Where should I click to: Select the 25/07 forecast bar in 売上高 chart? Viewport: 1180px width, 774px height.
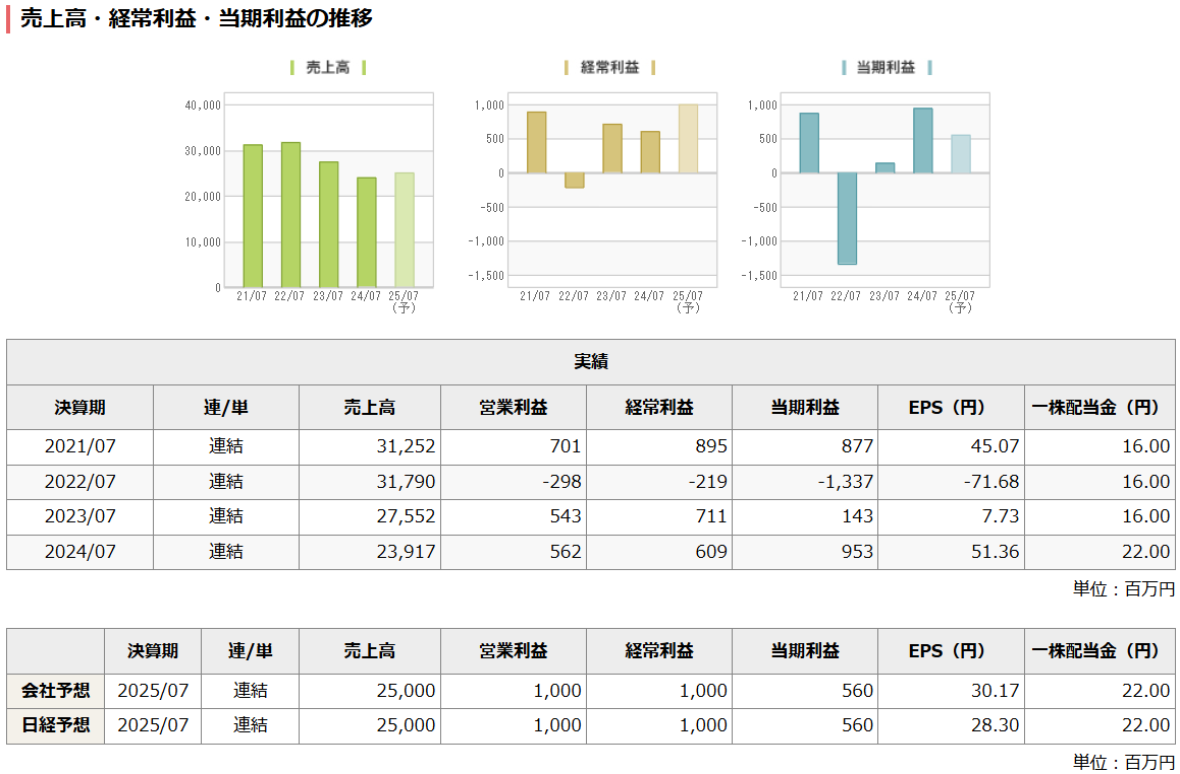pyautogui.click(x=404, y=230)
